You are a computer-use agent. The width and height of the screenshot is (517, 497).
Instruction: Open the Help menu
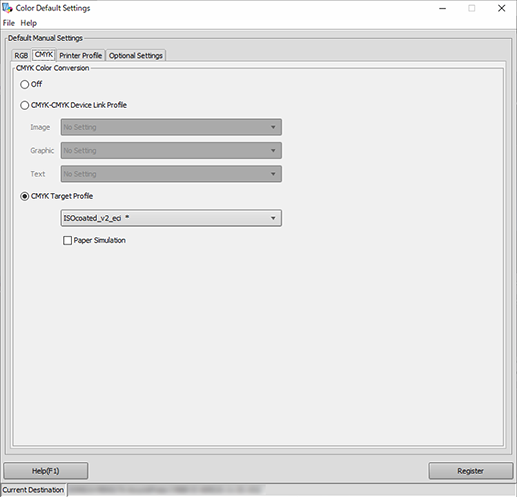pyautogui.click(x=29, y=23)
